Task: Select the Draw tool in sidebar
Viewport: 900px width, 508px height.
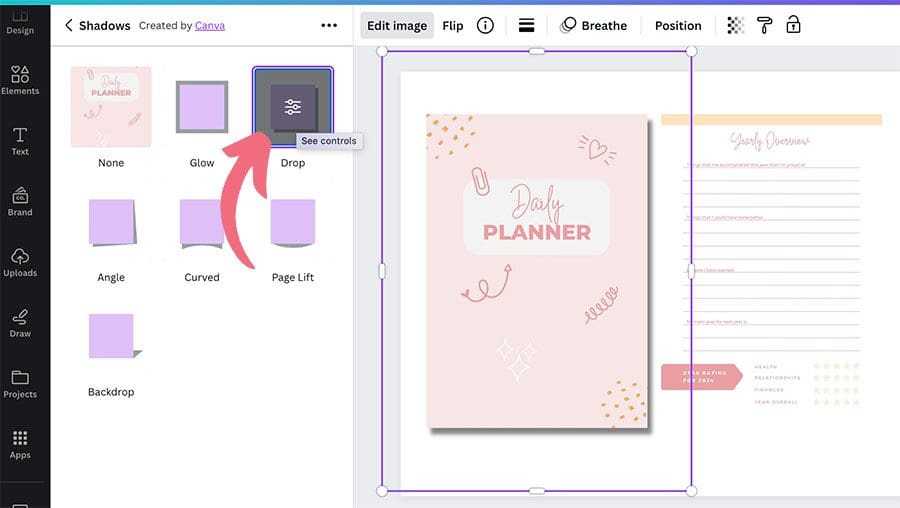Action: pos(20,323)
